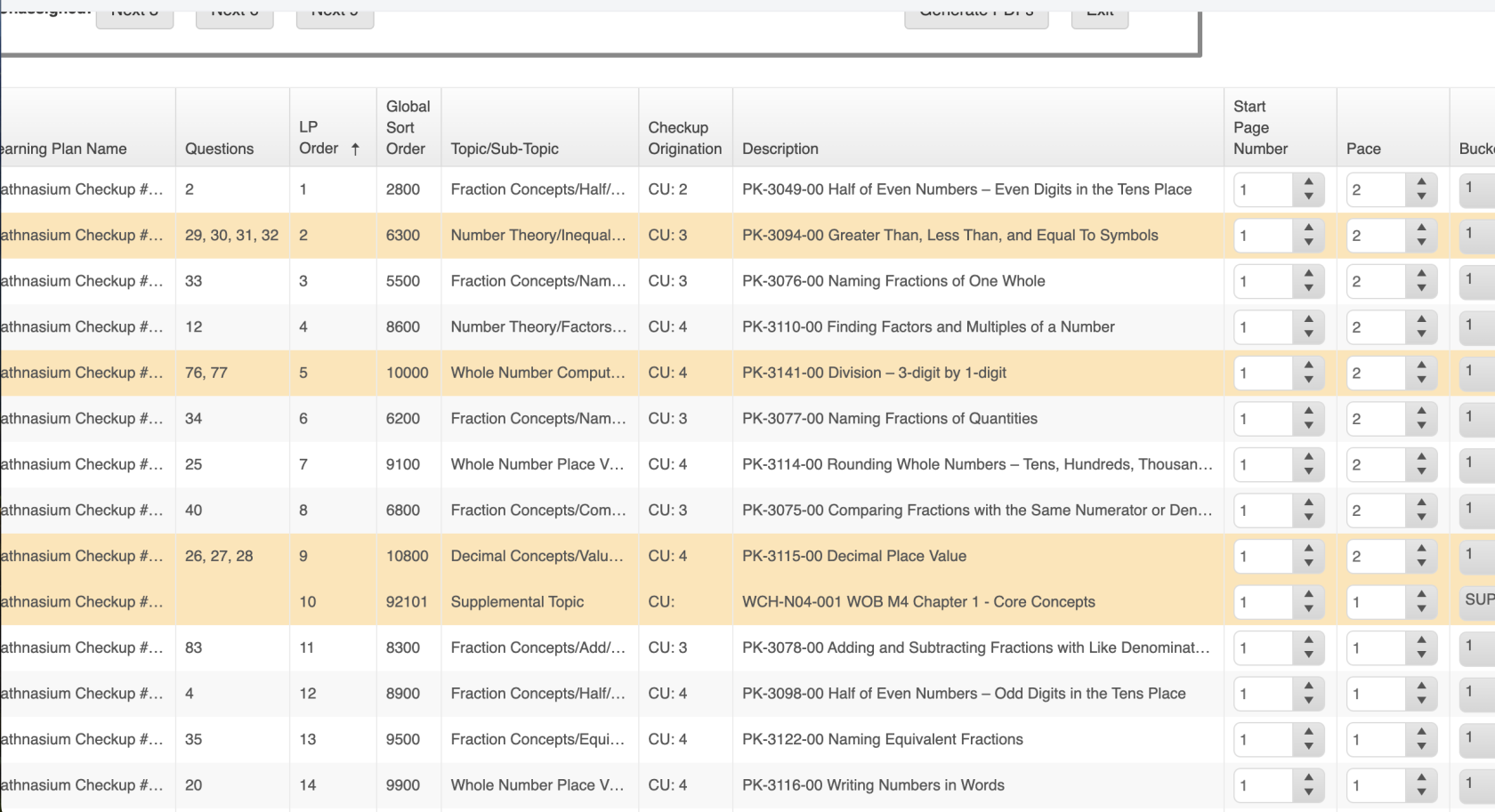Click 'WCH-N04-001 WOB M4 Chapter 1 - Core Concepts'

click(x=918, y=602)
